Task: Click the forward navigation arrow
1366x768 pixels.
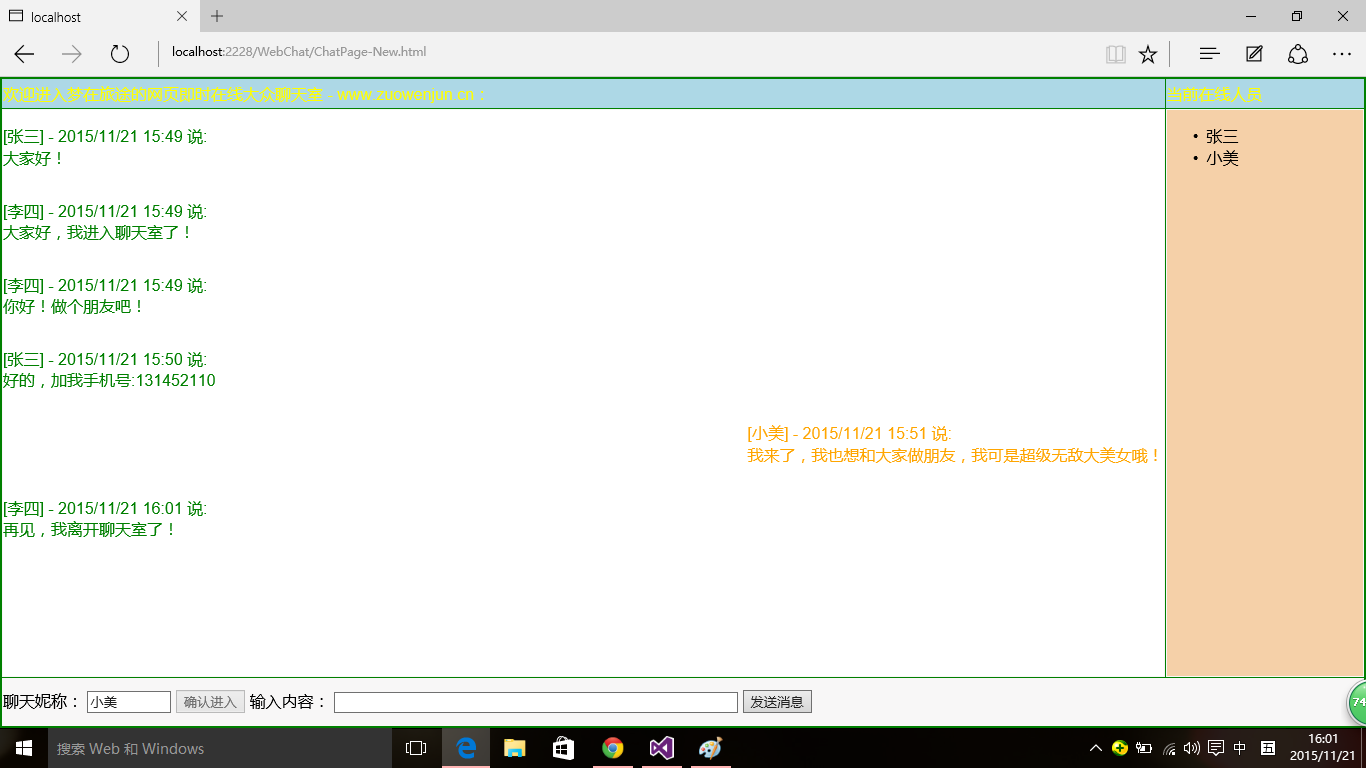Action: pyautogui.click(x=72, y=54)
